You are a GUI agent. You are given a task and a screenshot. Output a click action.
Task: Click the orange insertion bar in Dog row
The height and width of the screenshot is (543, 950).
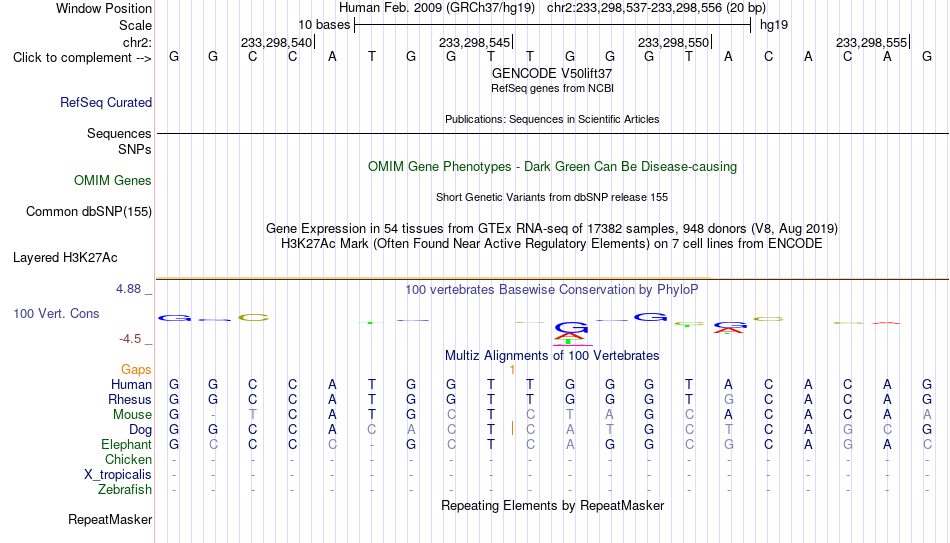(x=513, y=428)
